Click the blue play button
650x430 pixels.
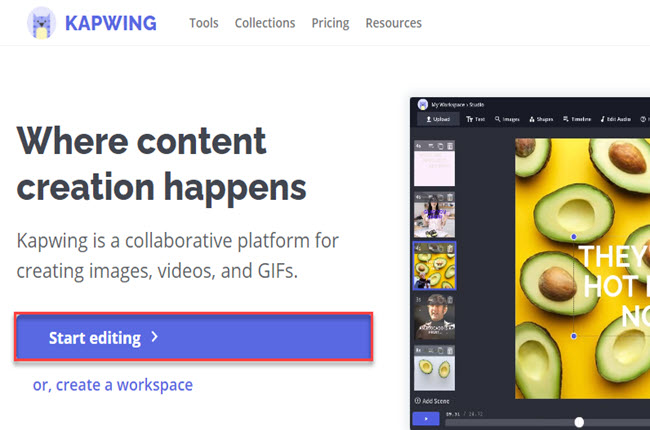pos(426,419)
